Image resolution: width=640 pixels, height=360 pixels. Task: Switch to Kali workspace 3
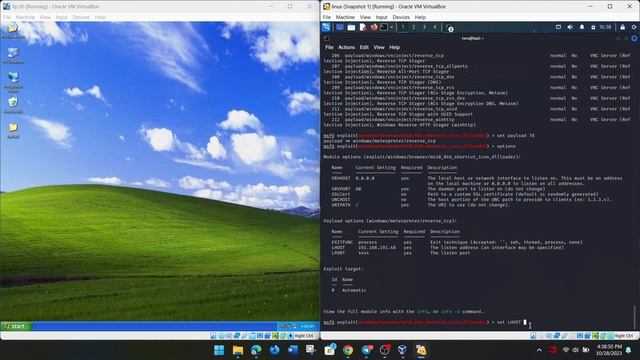tap(424, 27)
